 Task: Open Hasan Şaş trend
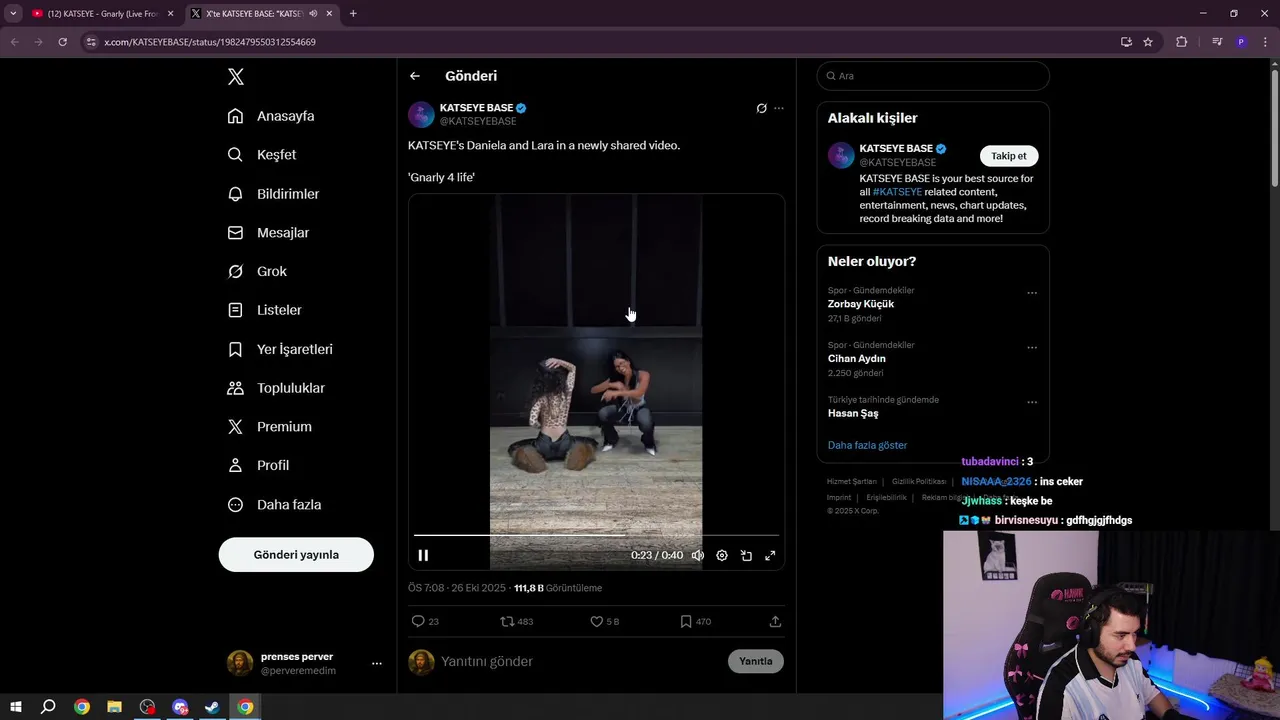pyautogui.click(x=853, y=413)
